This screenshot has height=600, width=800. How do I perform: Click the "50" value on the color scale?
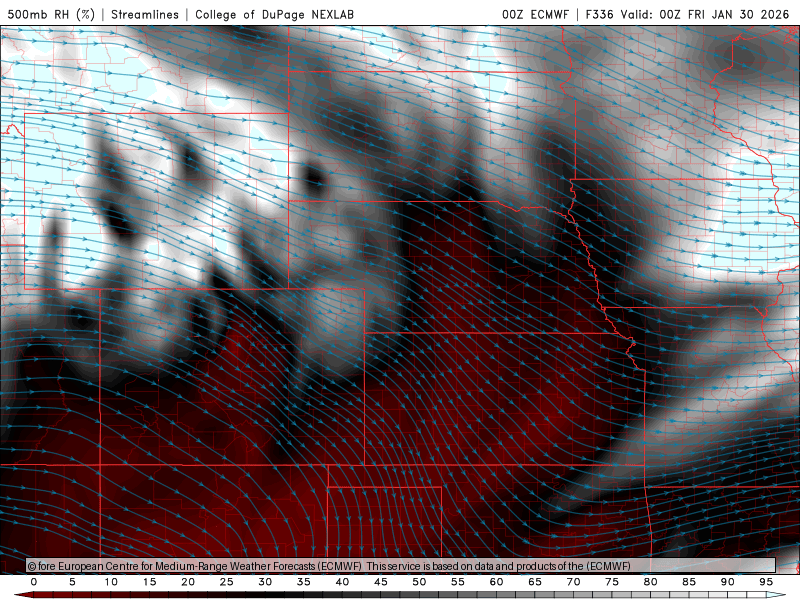pos(419,582)
